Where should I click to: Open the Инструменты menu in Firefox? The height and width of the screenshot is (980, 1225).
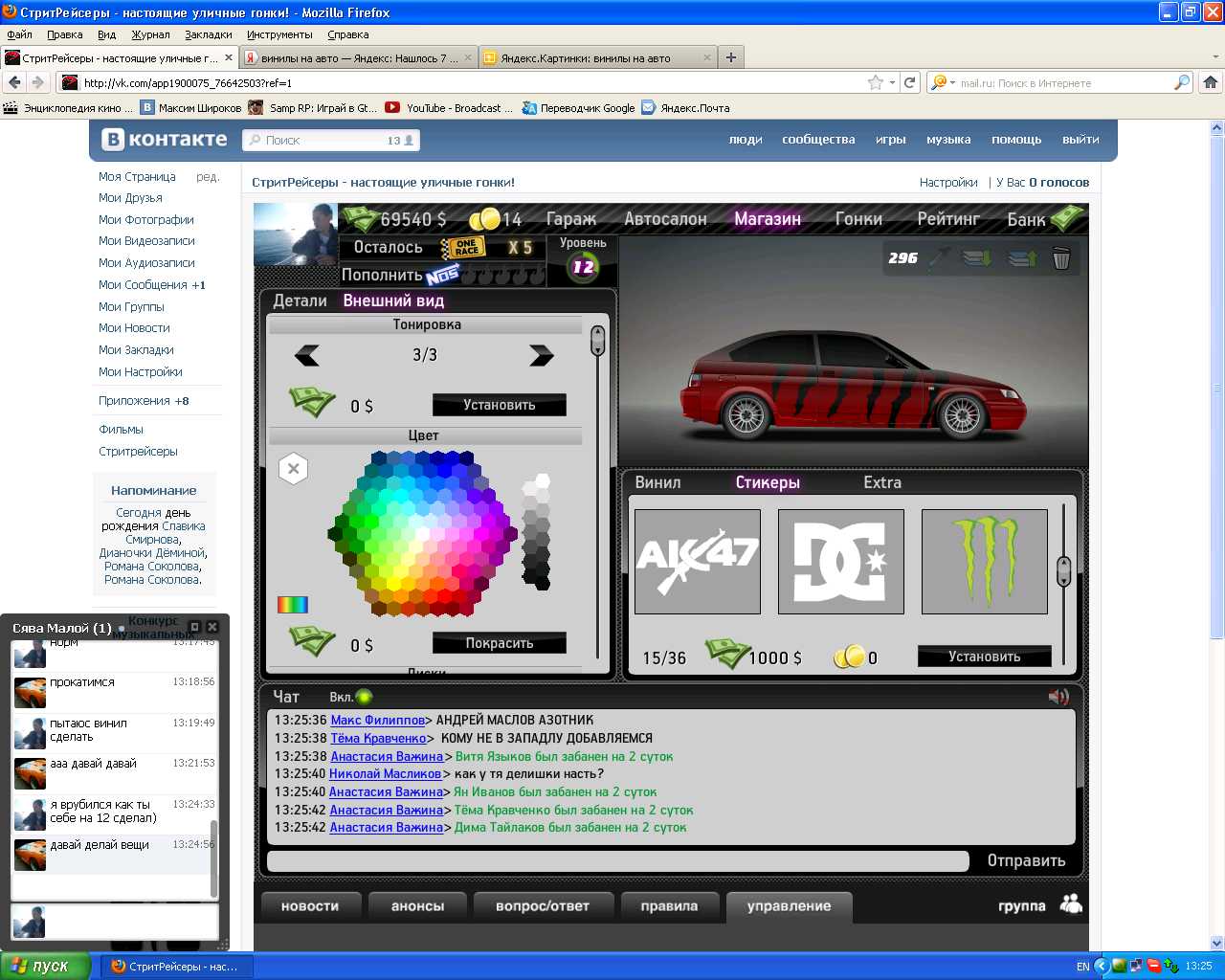point(279,34)
